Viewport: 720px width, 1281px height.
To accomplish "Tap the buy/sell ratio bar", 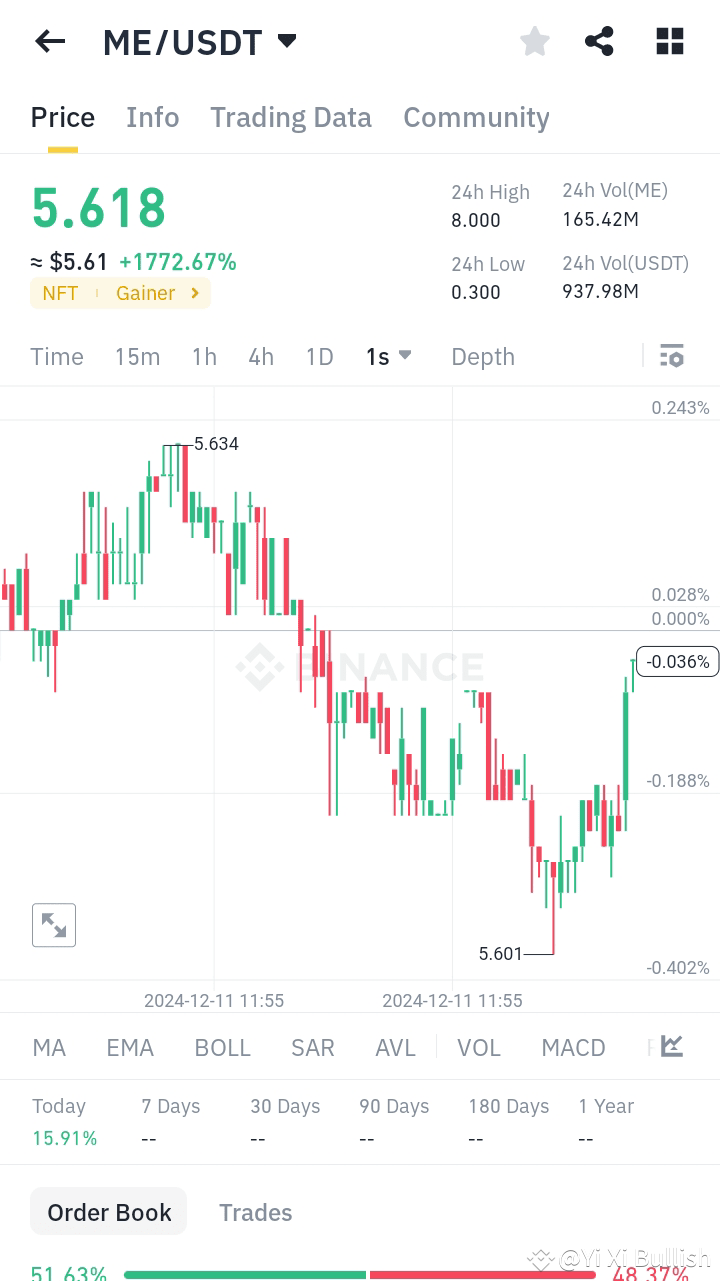I will 360,1275.
